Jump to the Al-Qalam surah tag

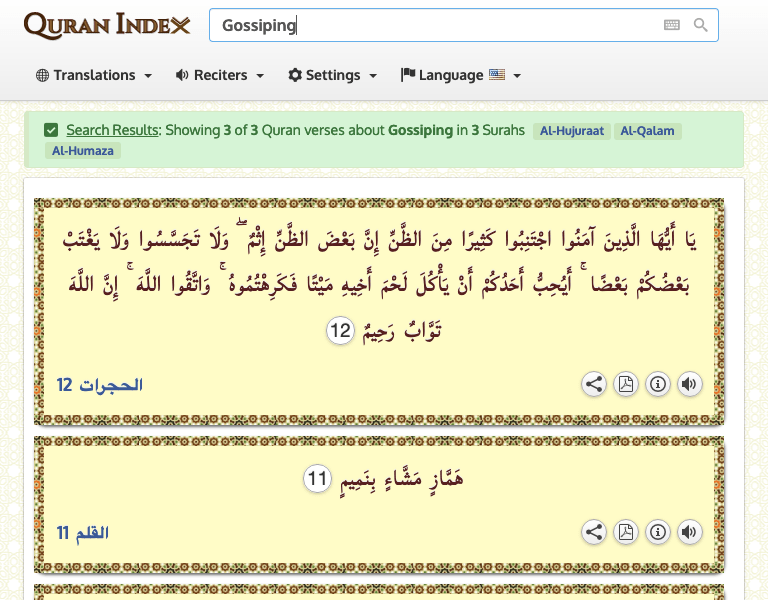point(648,131)
